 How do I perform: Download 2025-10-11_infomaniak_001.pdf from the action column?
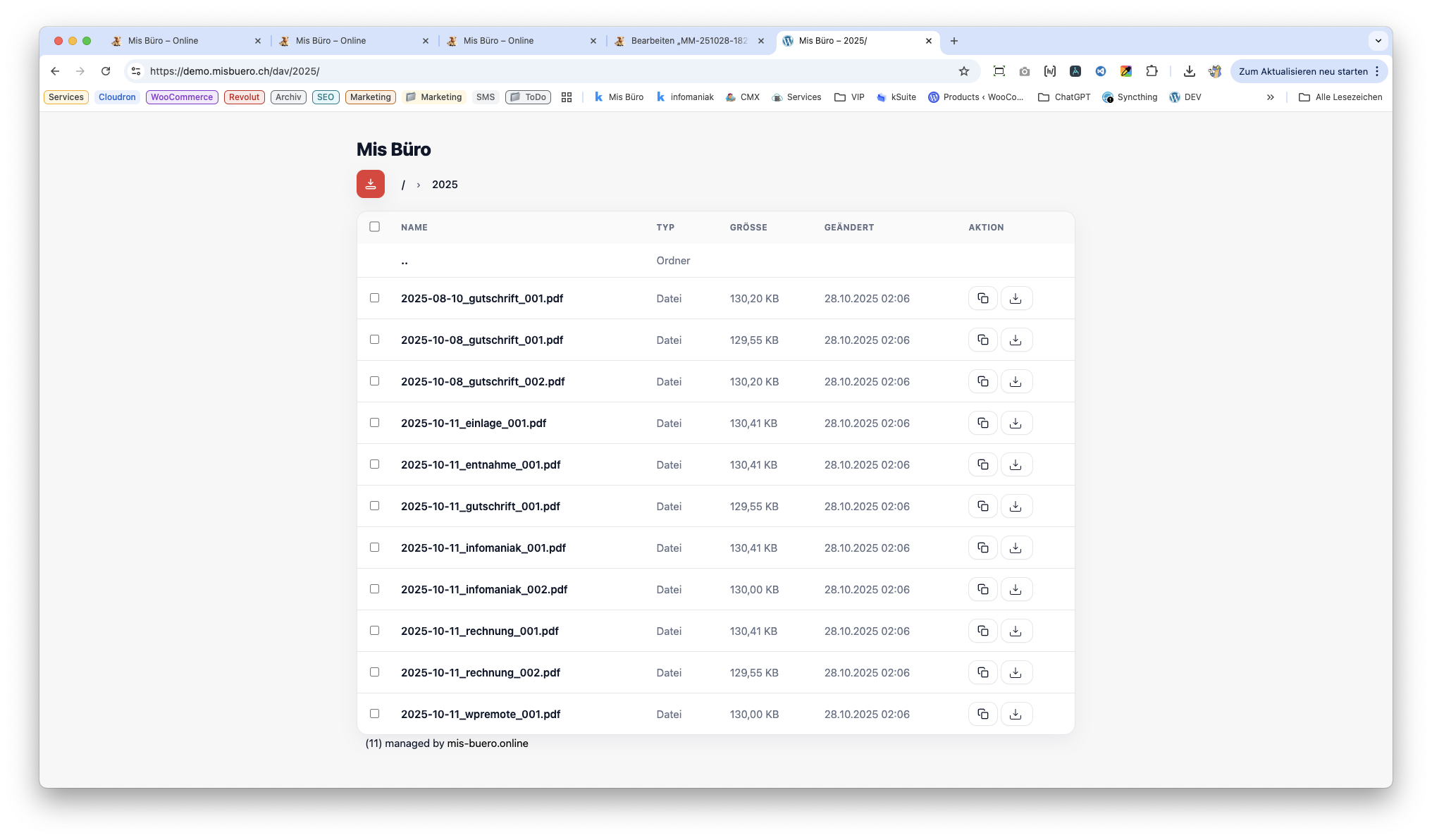pyautogui.click(x=1016, y=548)
